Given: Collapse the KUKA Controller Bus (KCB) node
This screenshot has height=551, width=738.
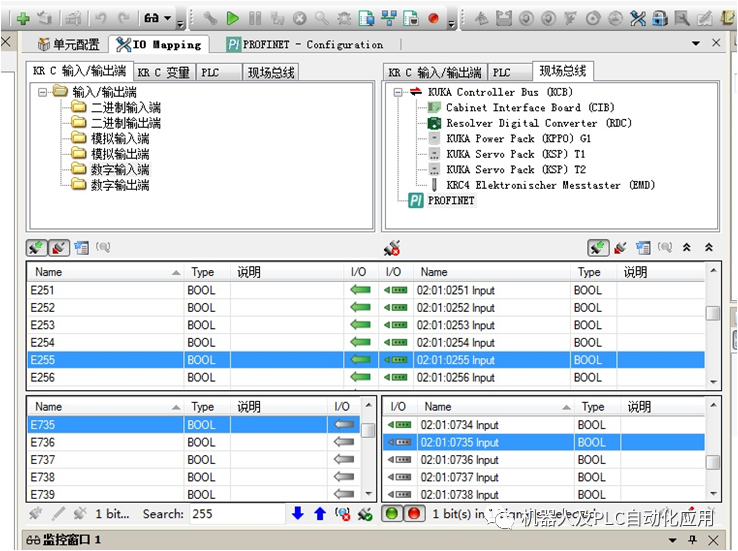Looking at the screenshot, I should pos(398,92).
